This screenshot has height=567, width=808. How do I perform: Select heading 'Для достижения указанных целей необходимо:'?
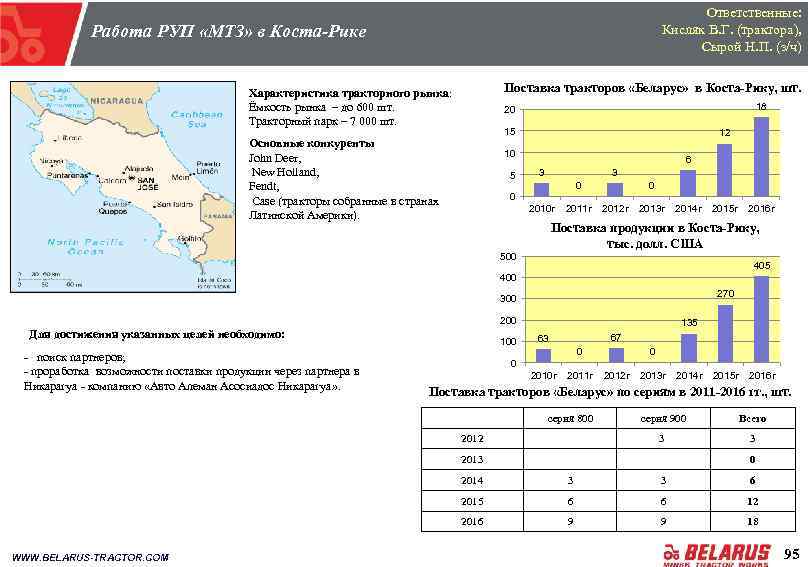click(x=157, y=335)
